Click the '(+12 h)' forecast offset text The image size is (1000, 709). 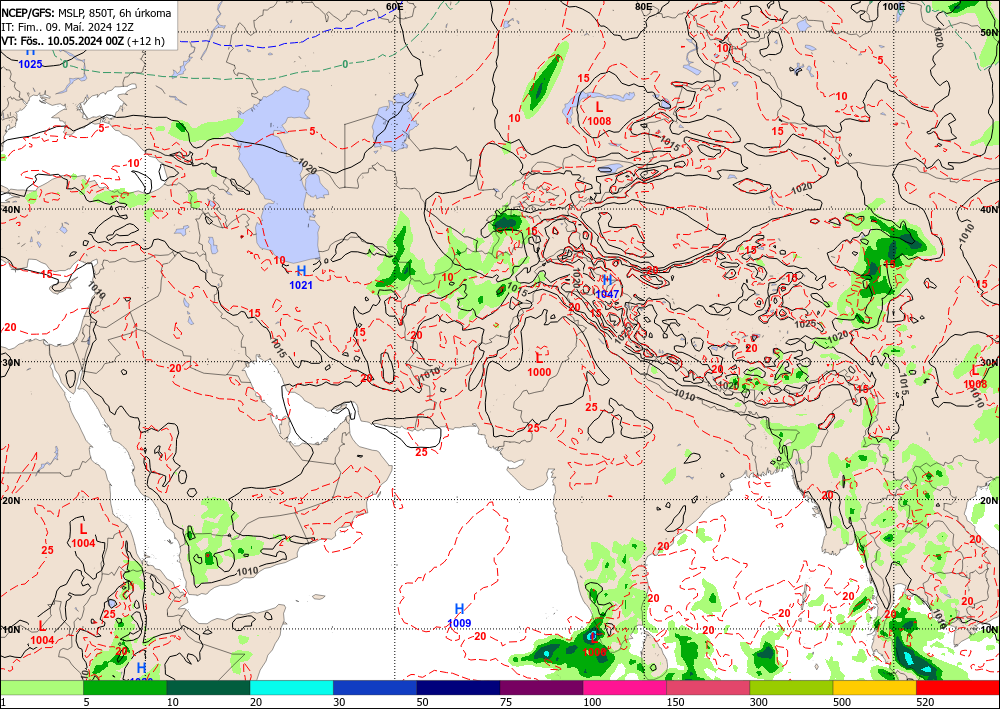pyautogui.click(x=146, y=41)
